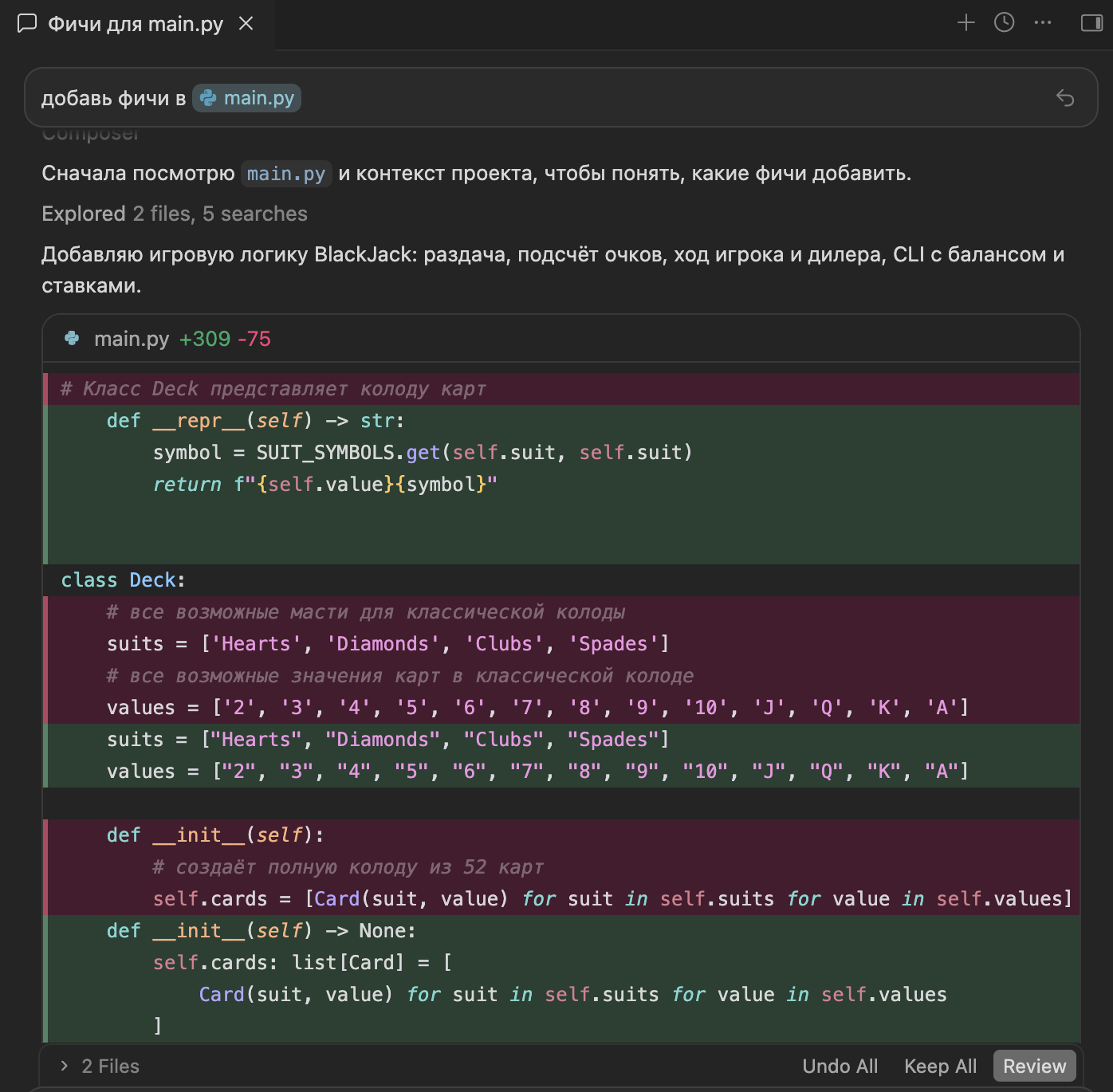Expand "Explored 2 files, 5 searches"
The image size is (1113, 1092).
[175, 214]
